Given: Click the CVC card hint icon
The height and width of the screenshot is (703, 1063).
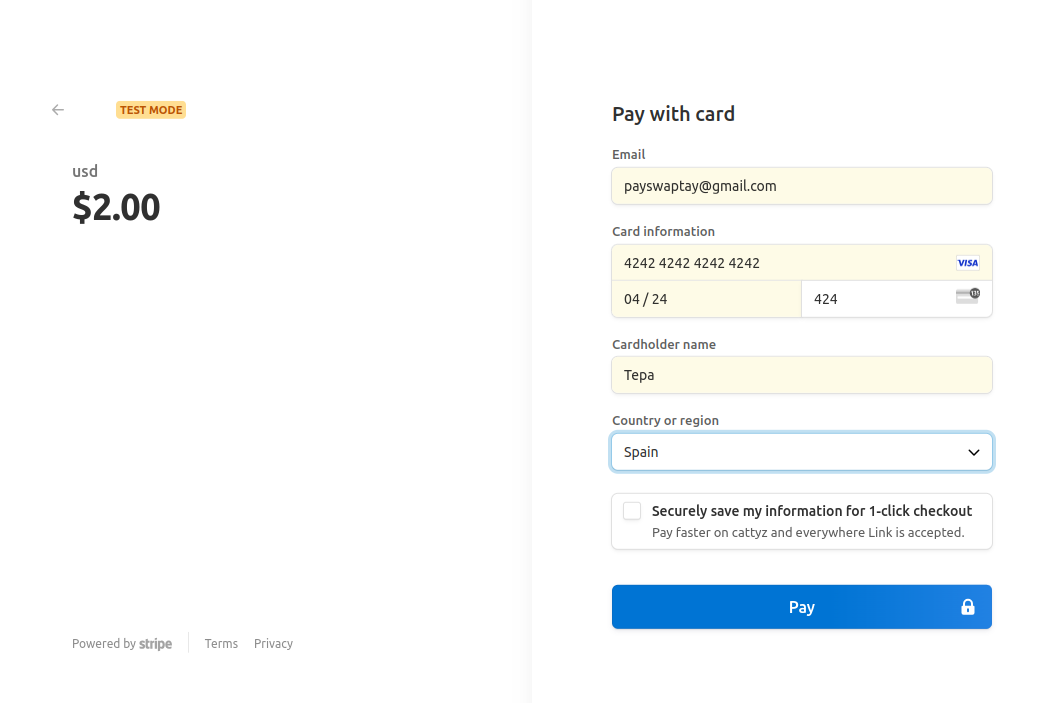Looking at the screenshot, I should pos(967,295).
